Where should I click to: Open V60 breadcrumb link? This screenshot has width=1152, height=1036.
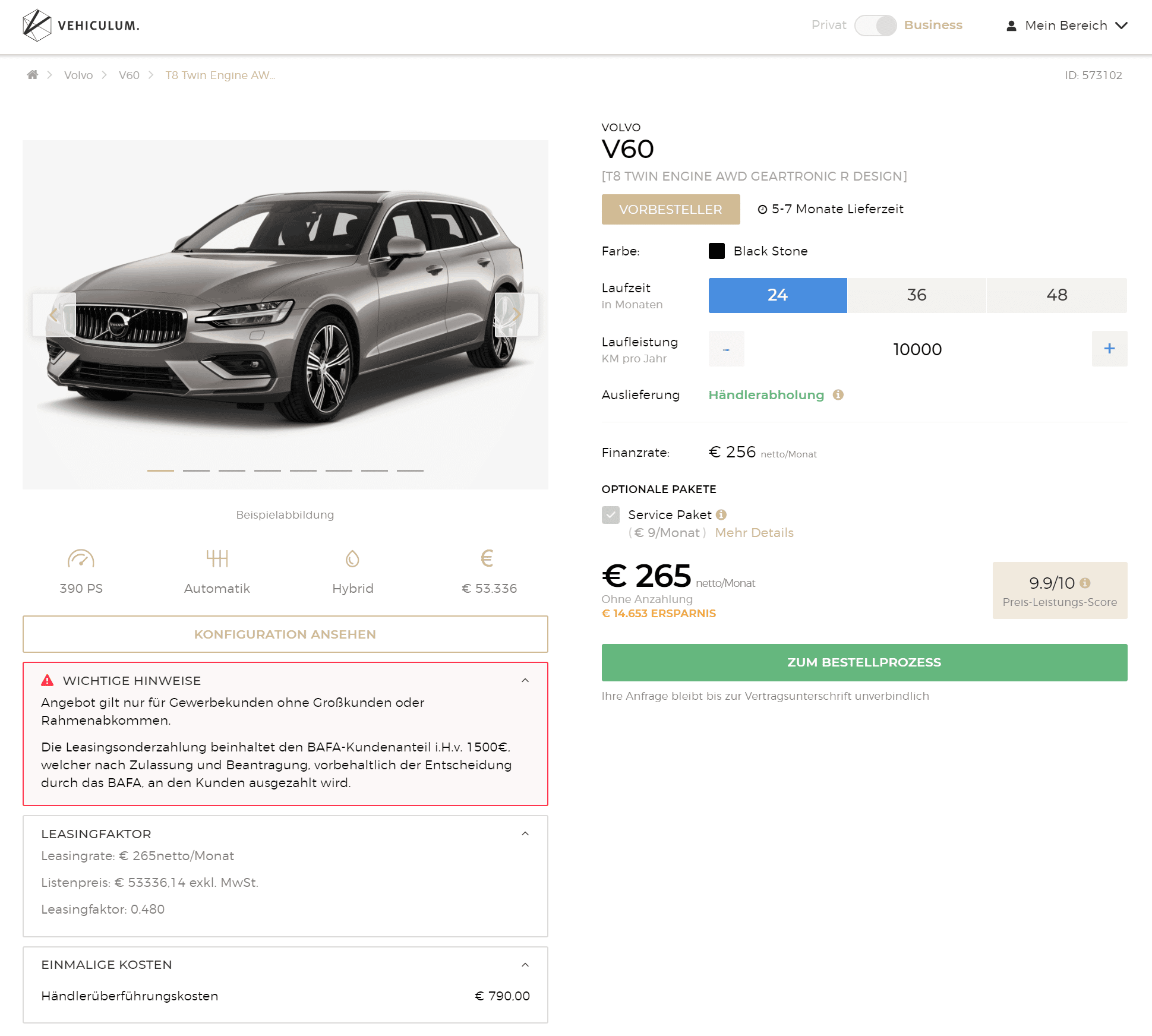(129, 75)
